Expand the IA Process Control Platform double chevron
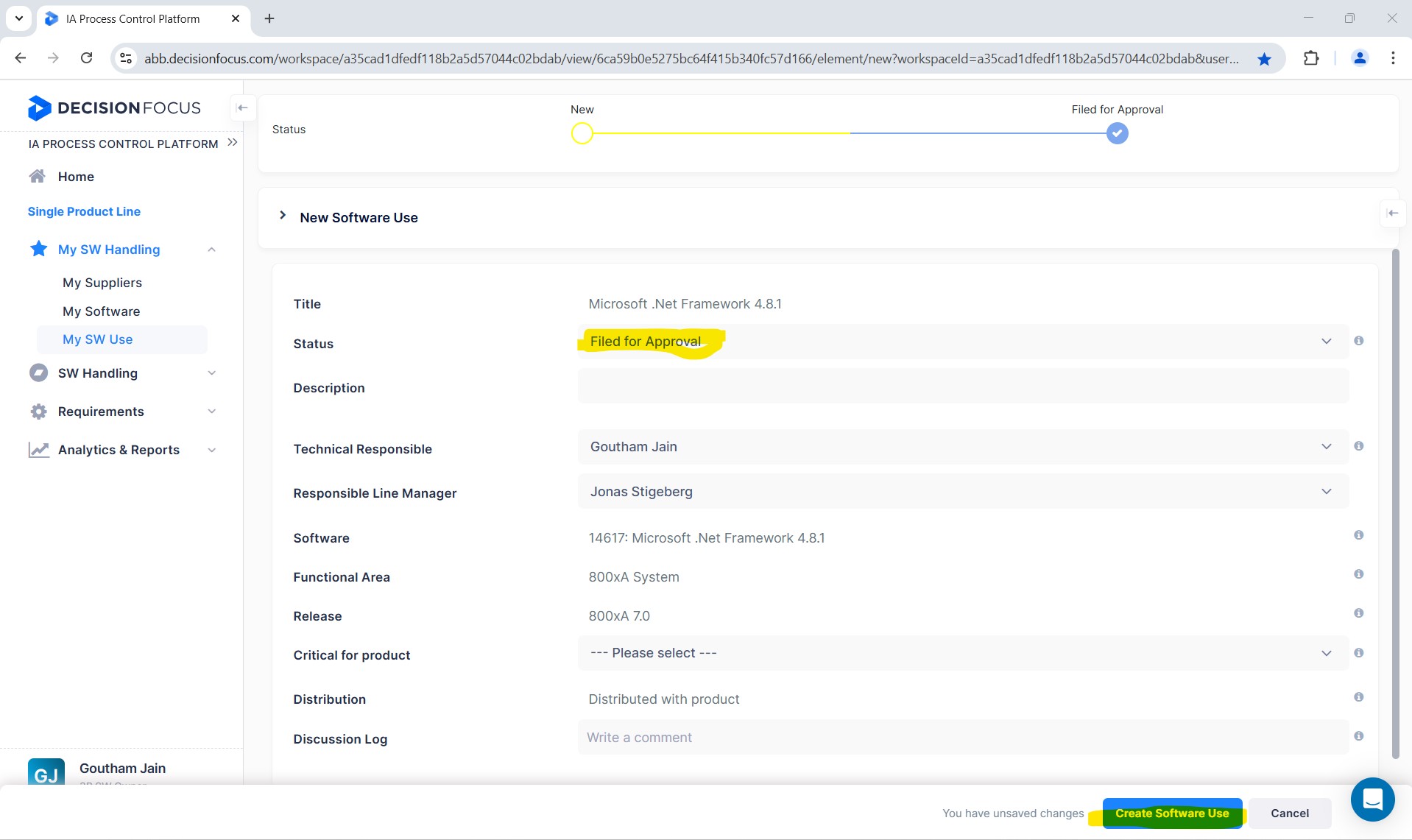Screen dimensions: 1412x840 (233, 142)
